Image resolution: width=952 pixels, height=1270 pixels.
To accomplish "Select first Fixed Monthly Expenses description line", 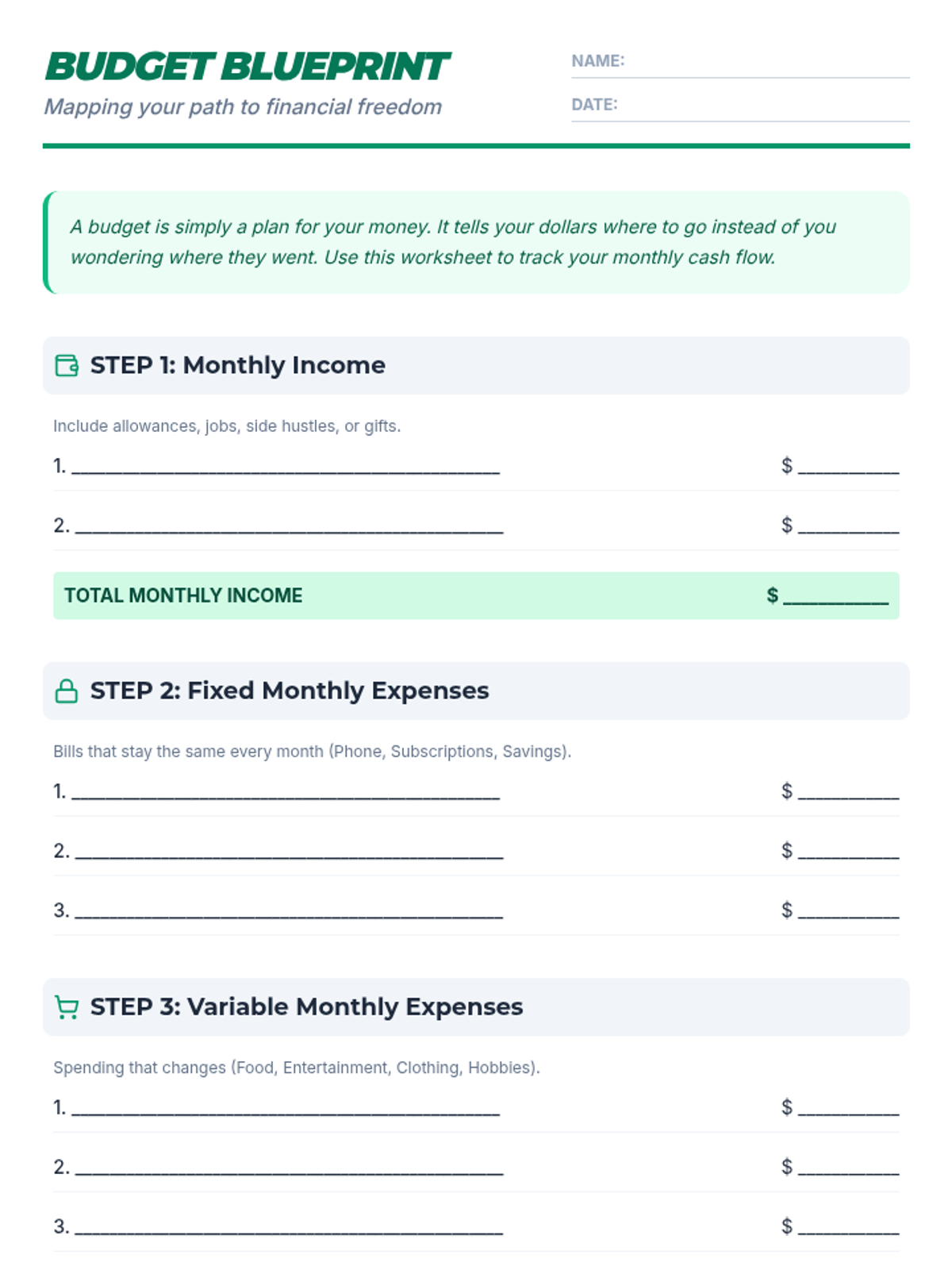I will (286, 792).
